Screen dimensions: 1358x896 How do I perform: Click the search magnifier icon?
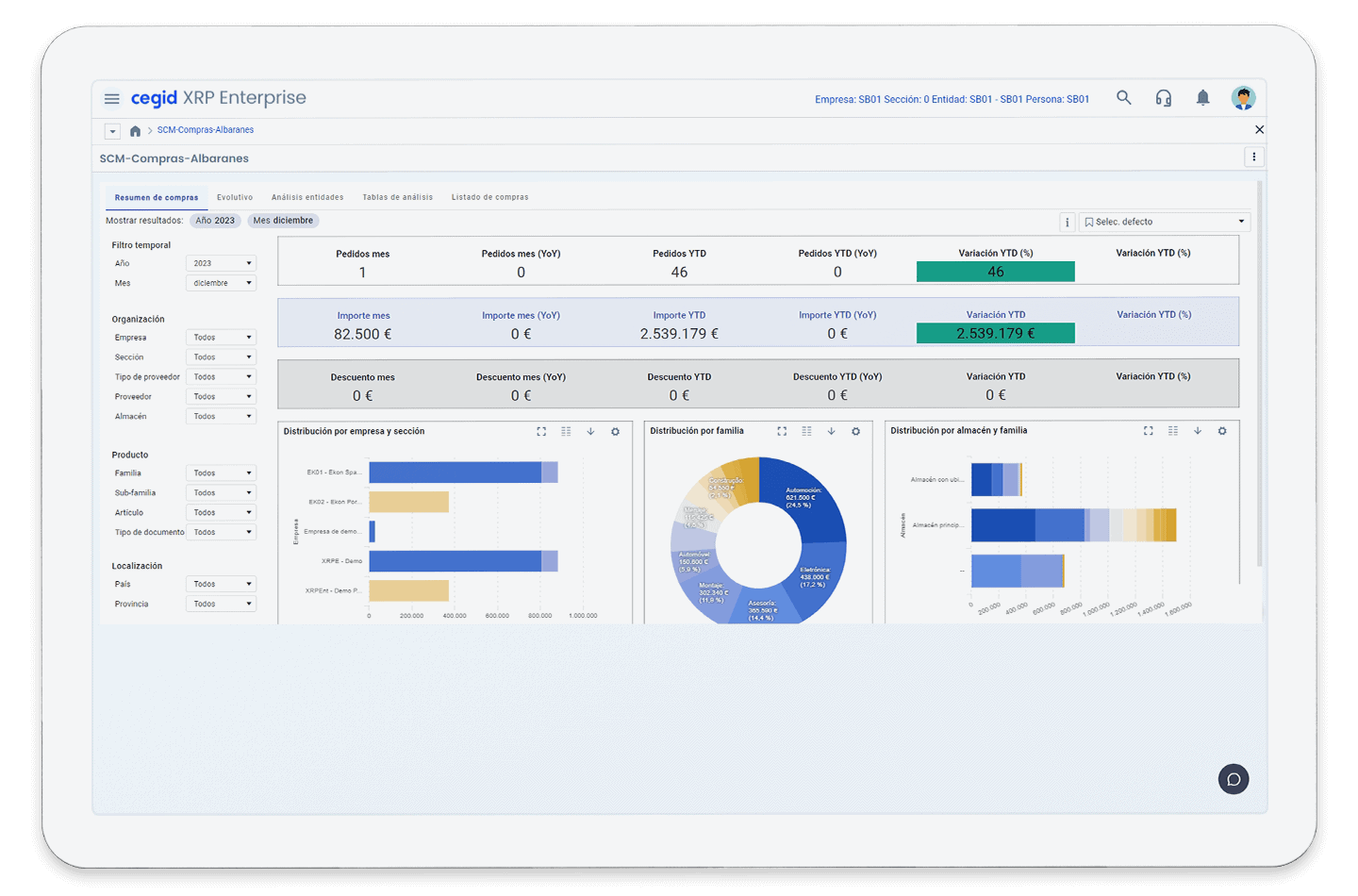(x=1123, y=98)
